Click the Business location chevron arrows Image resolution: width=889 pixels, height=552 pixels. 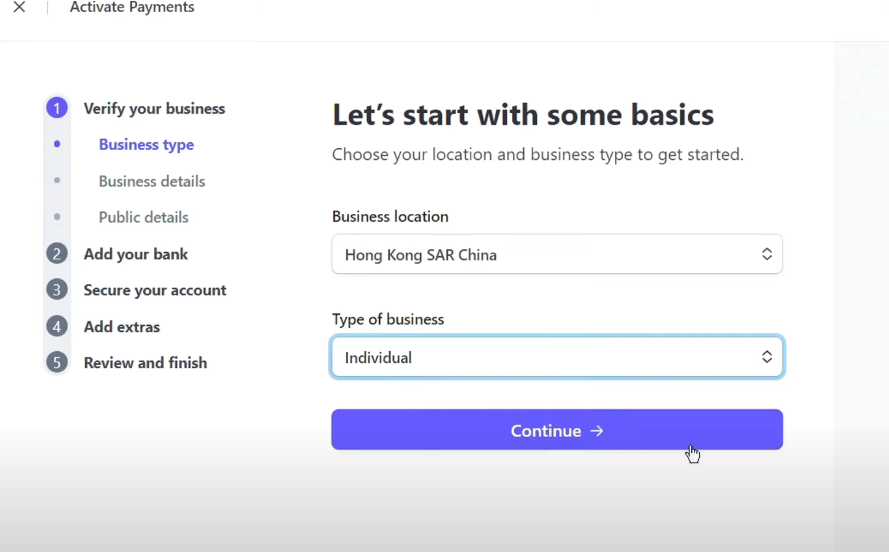click(767, 255)
